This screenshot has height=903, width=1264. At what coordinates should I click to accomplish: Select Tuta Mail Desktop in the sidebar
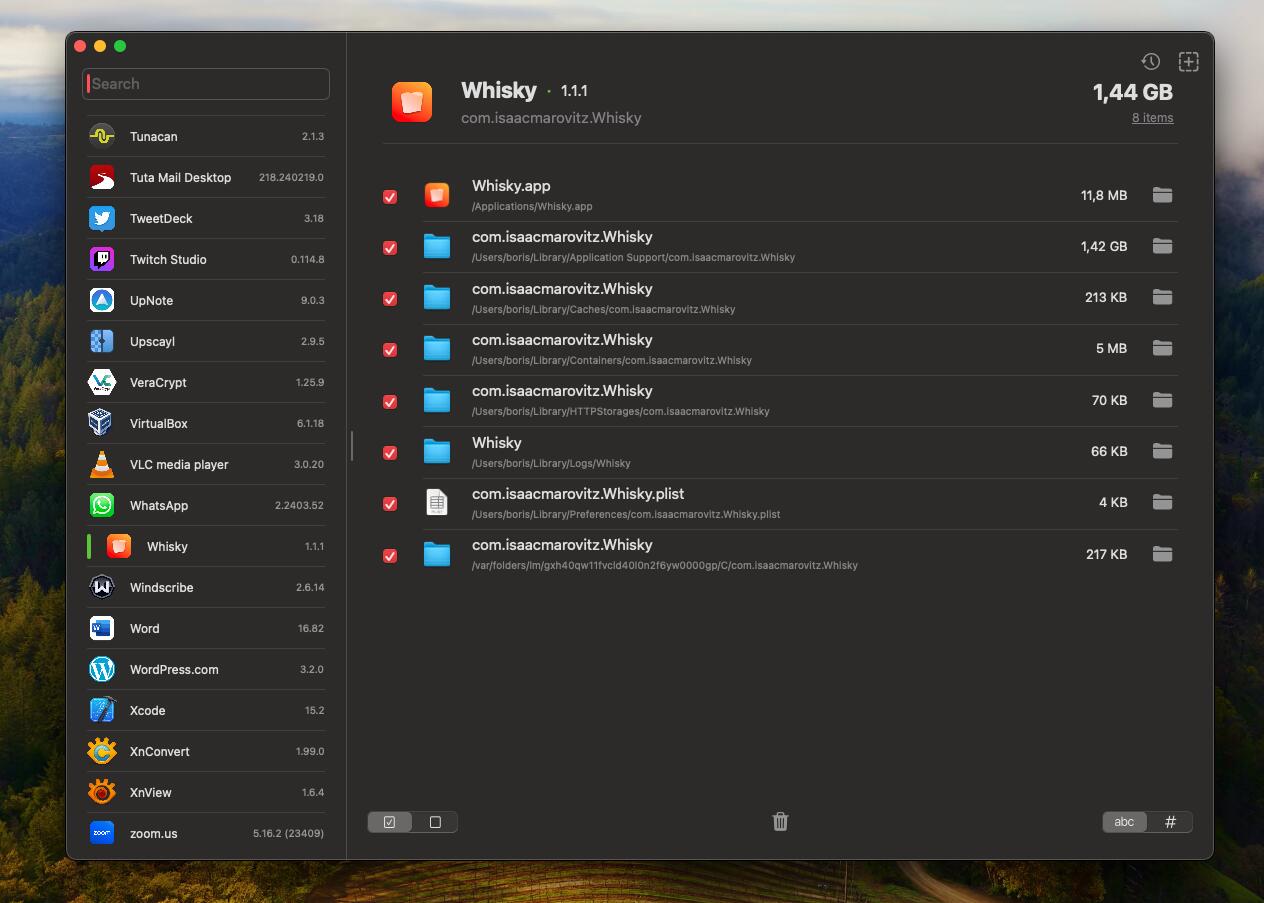pos(206,177)
